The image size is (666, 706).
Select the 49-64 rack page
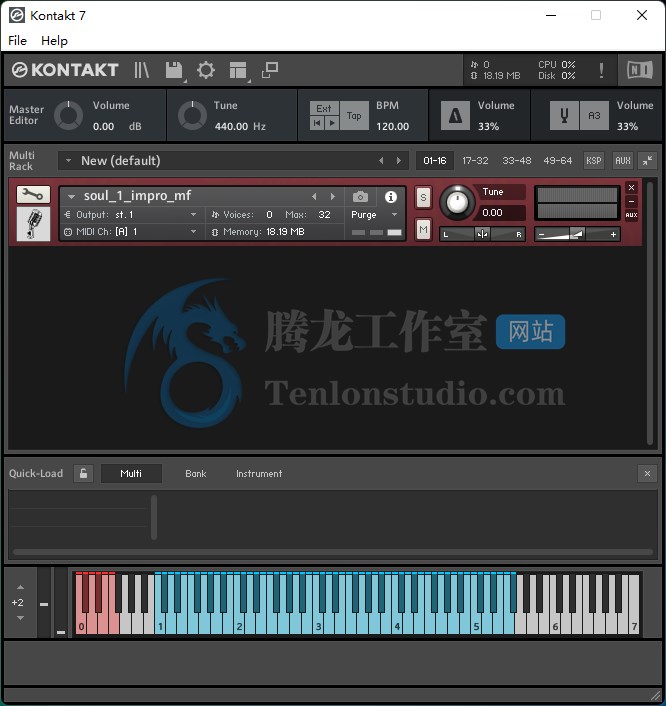pos(557,161)
